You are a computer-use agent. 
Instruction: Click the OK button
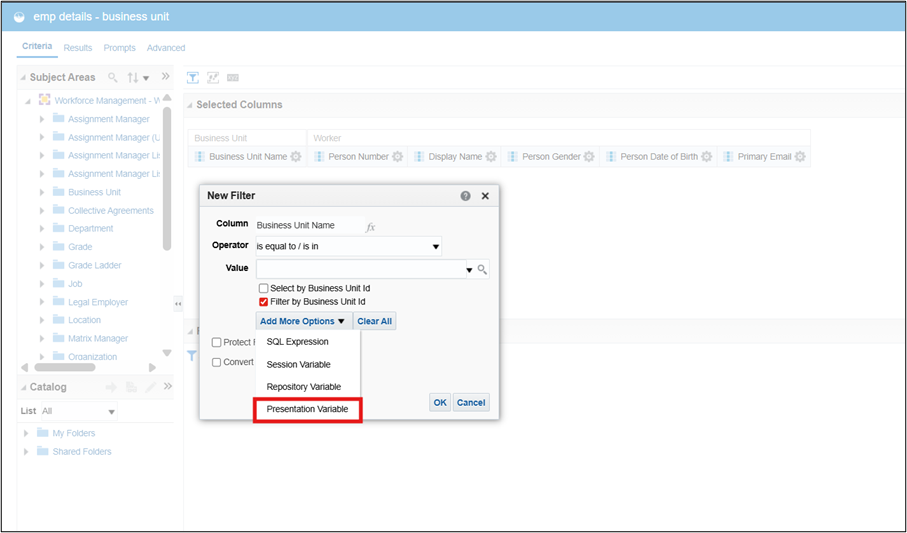click(x=440, y=402)
